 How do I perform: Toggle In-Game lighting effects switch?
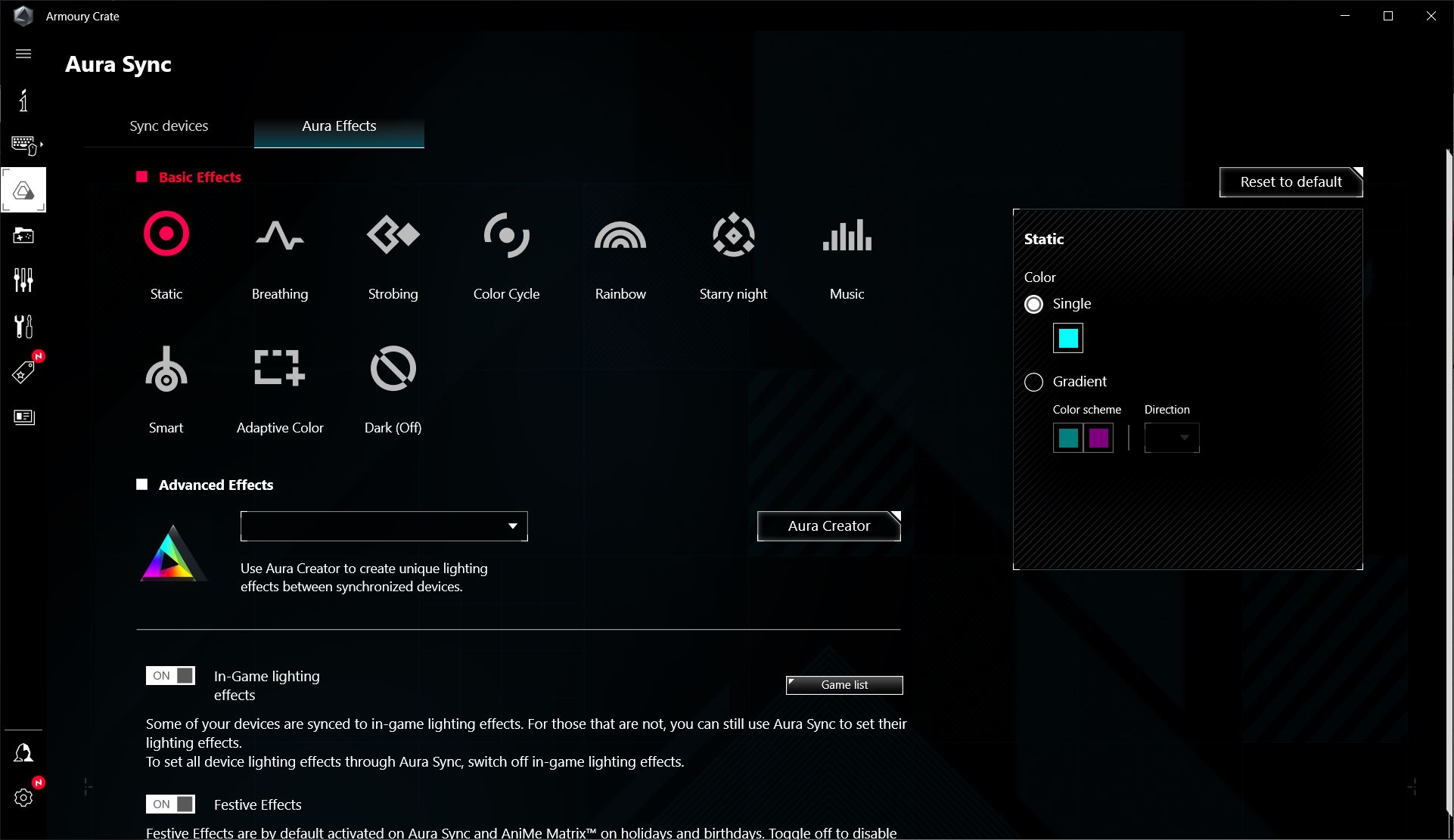[170, 675]
